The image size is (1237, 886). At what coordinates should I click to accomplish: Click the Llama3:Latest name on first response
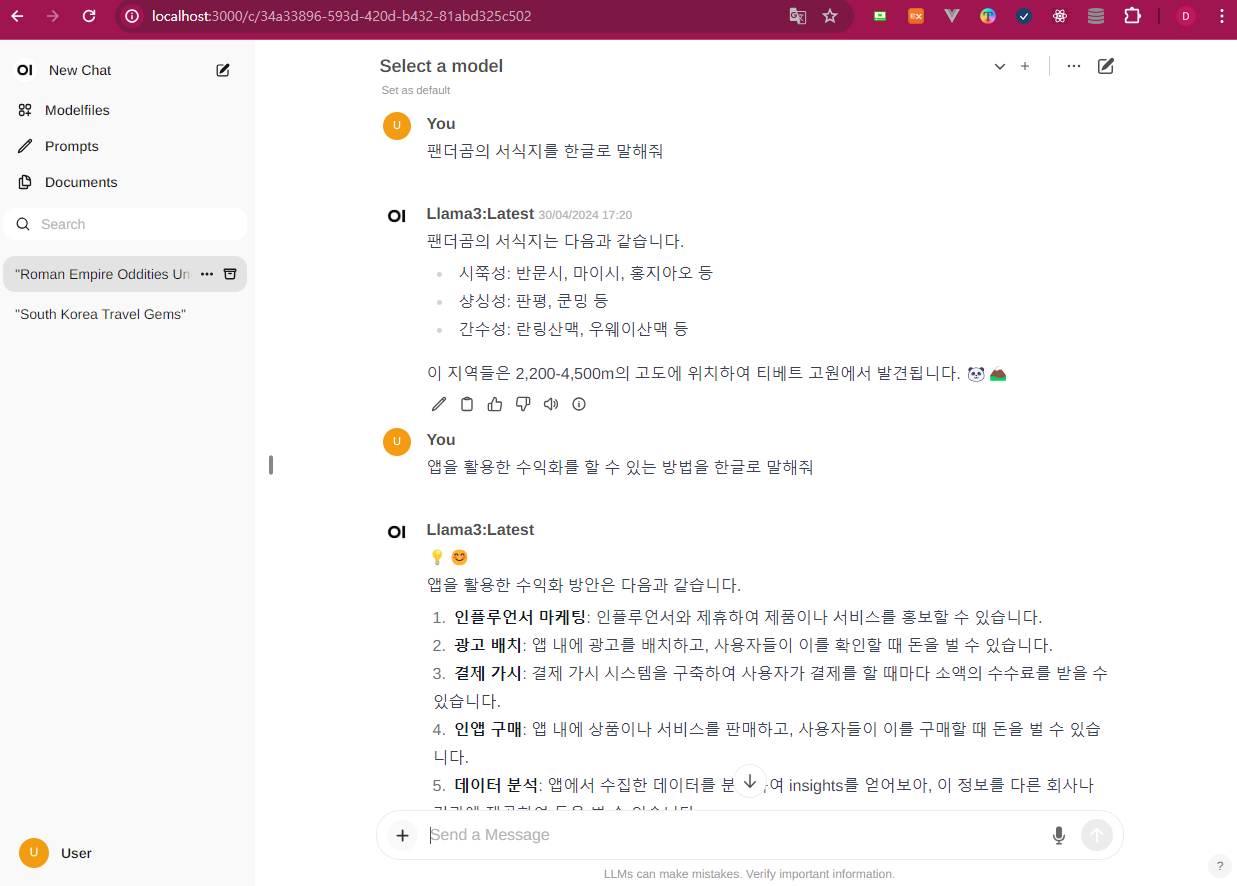(480, 214)
